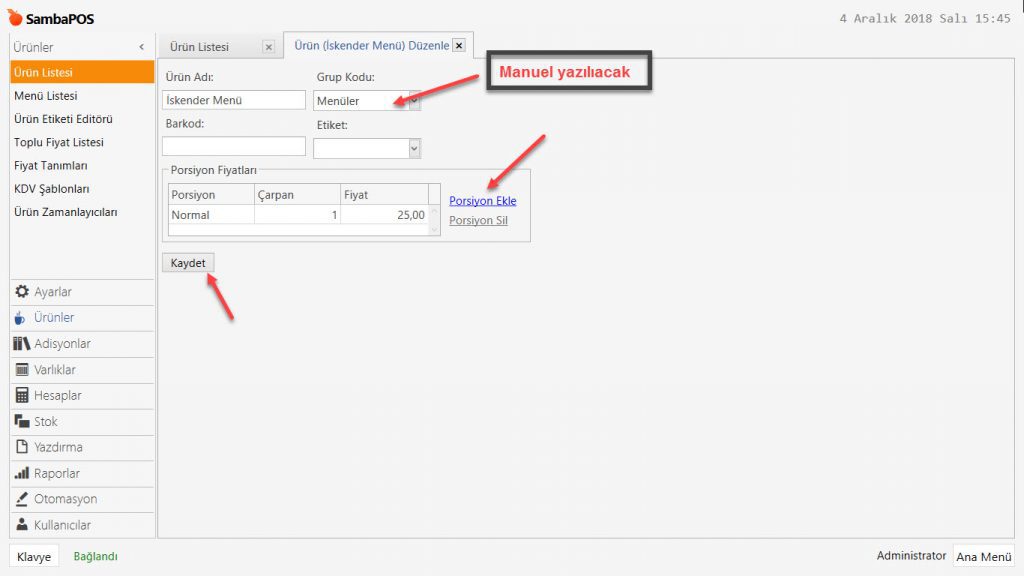Close the İskender Menü edit tab

(459, 45)
